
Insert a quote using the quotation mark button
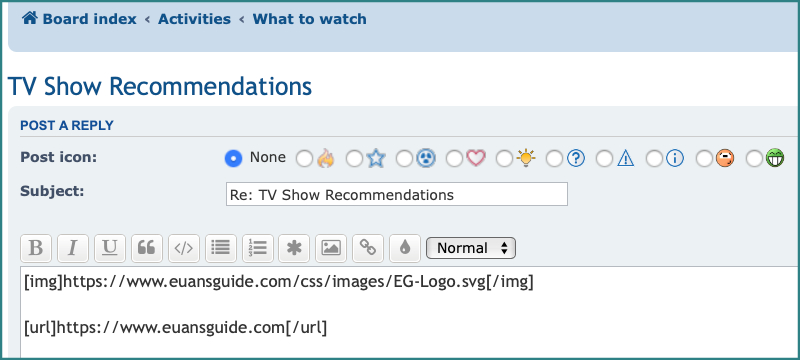(146, 248)
